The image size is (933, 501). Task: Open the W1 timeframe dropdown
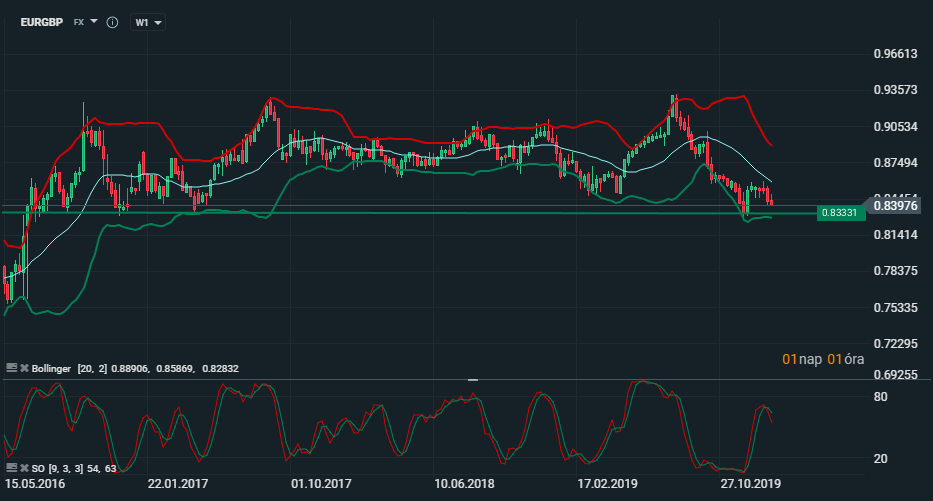(x=147, y=22)
